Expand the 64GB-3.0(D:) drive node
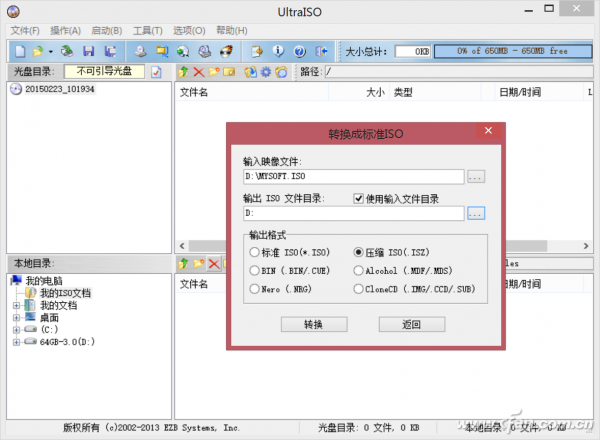600x440 pixels. pos(16,342)
